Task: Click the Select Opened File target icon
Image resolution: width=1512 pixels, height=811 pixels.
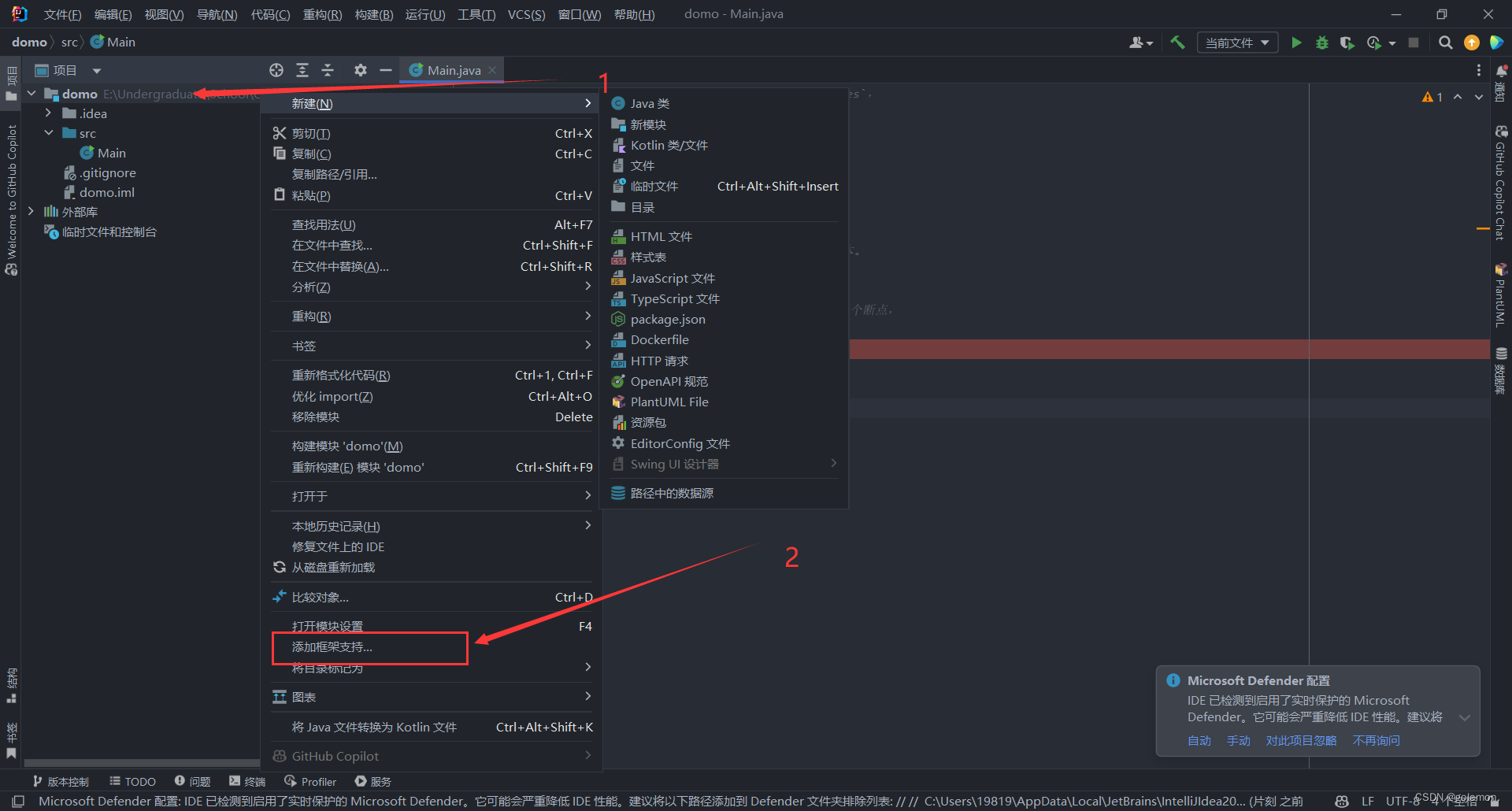Action: (x=276, y=70)
